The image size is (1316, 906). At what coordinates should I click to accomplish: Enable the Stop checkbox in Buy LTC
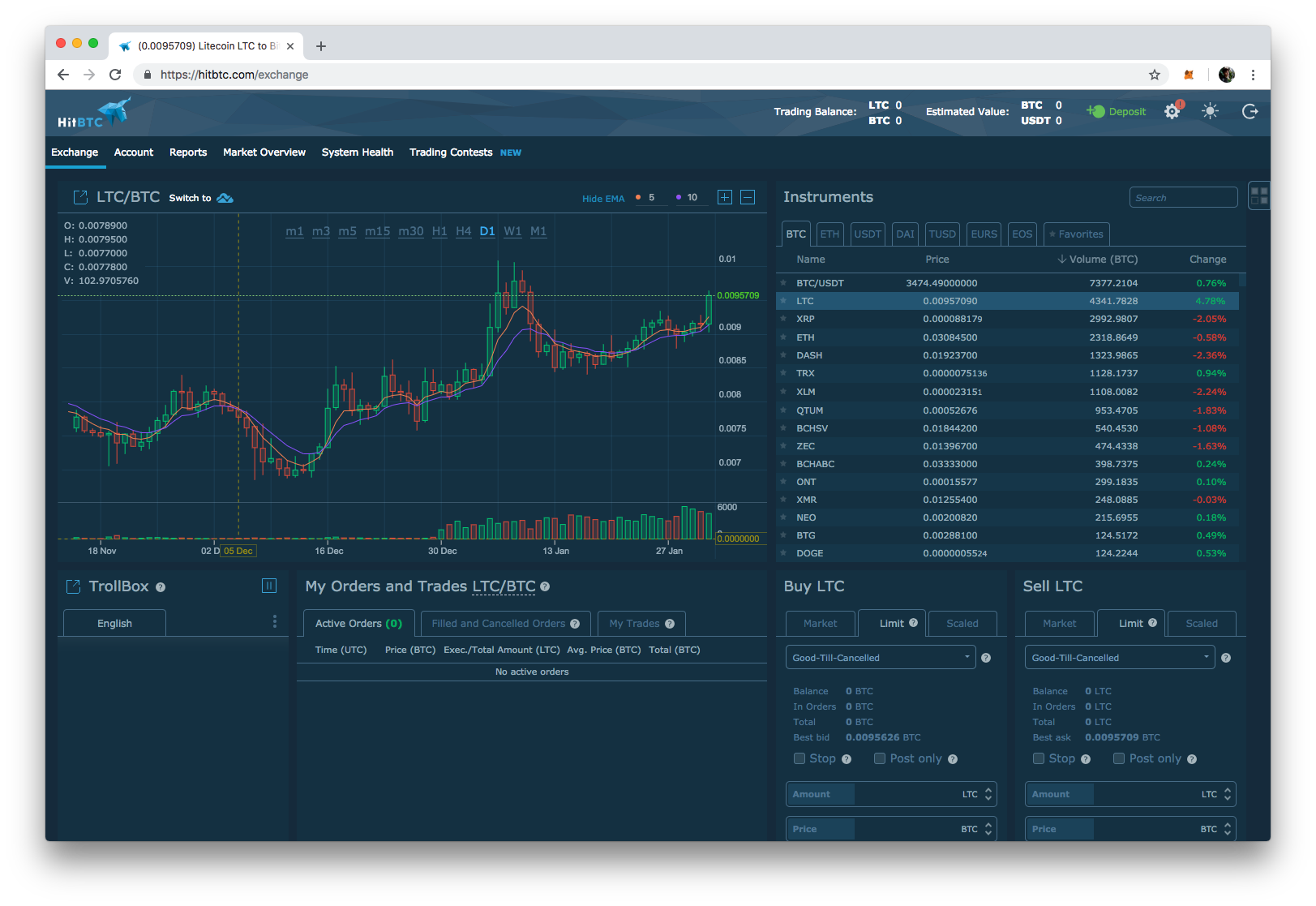(799, 758)
